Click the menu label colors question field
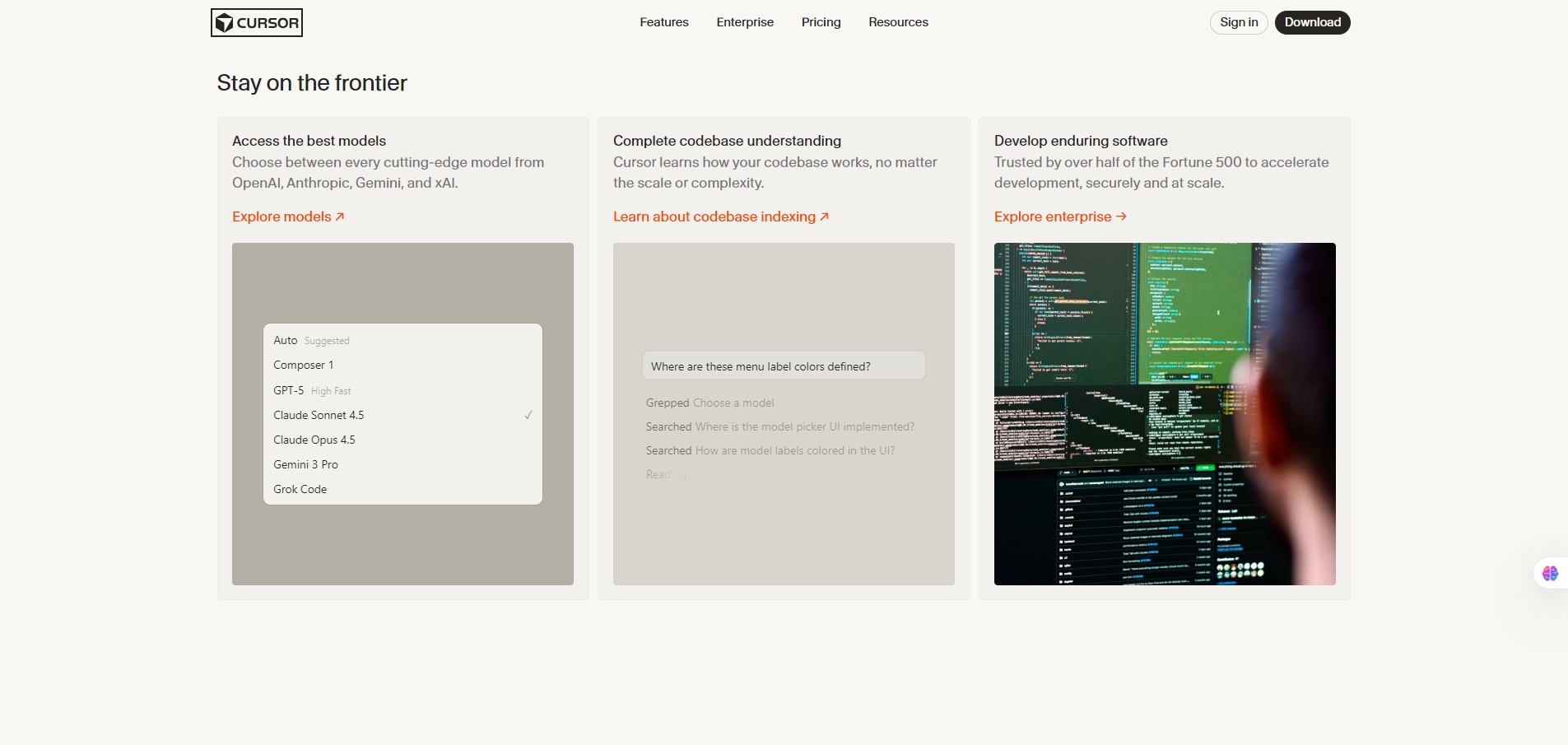Image resolution: width=1568 pixels, height=745 pixels. [784, 366]
